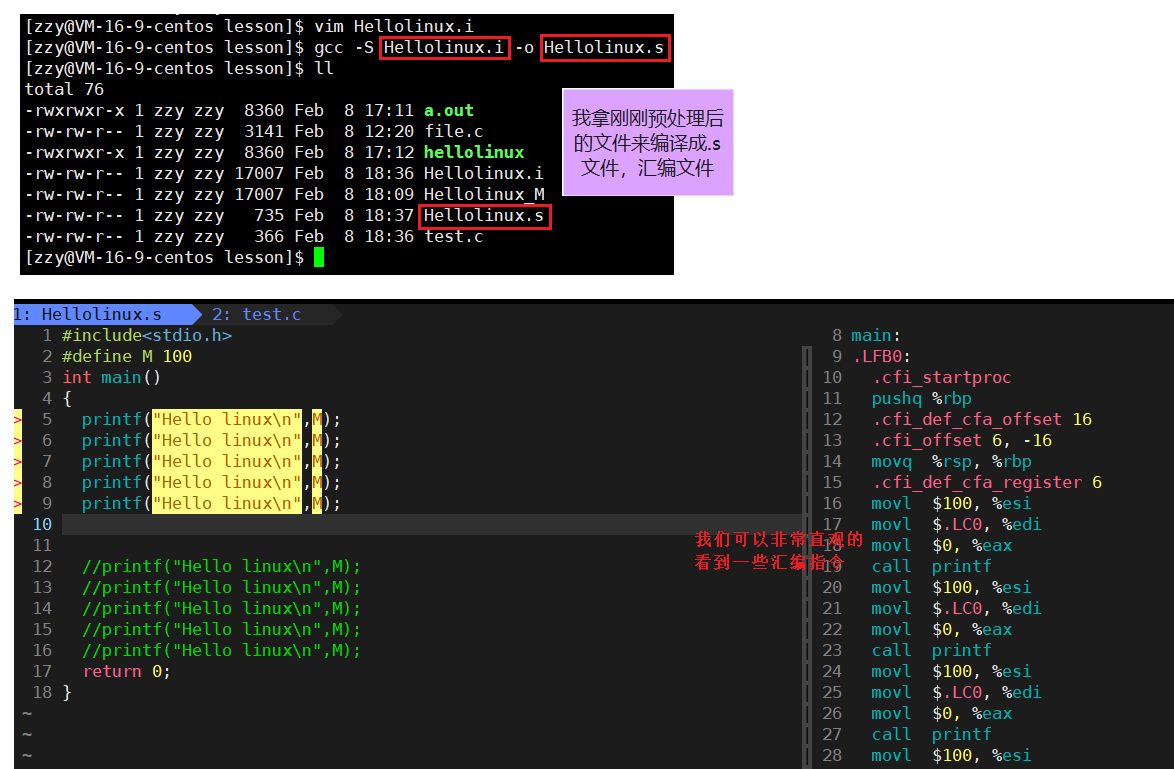Click "int main()" on line 3
1174x769 pixels.
(112, 377)
